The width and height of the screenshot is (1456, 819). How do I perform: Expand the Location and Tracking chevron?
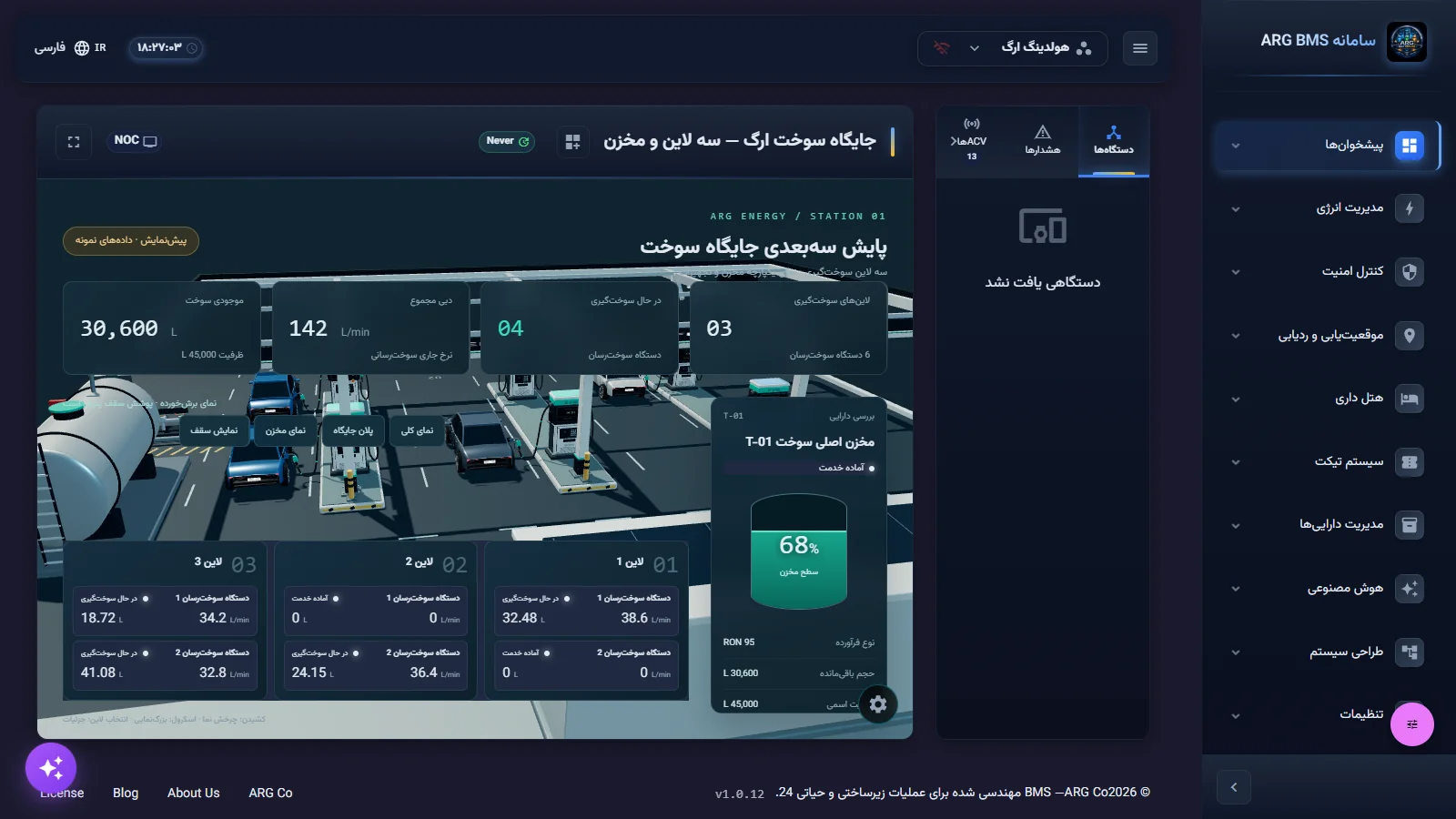tap(1236, 336)
